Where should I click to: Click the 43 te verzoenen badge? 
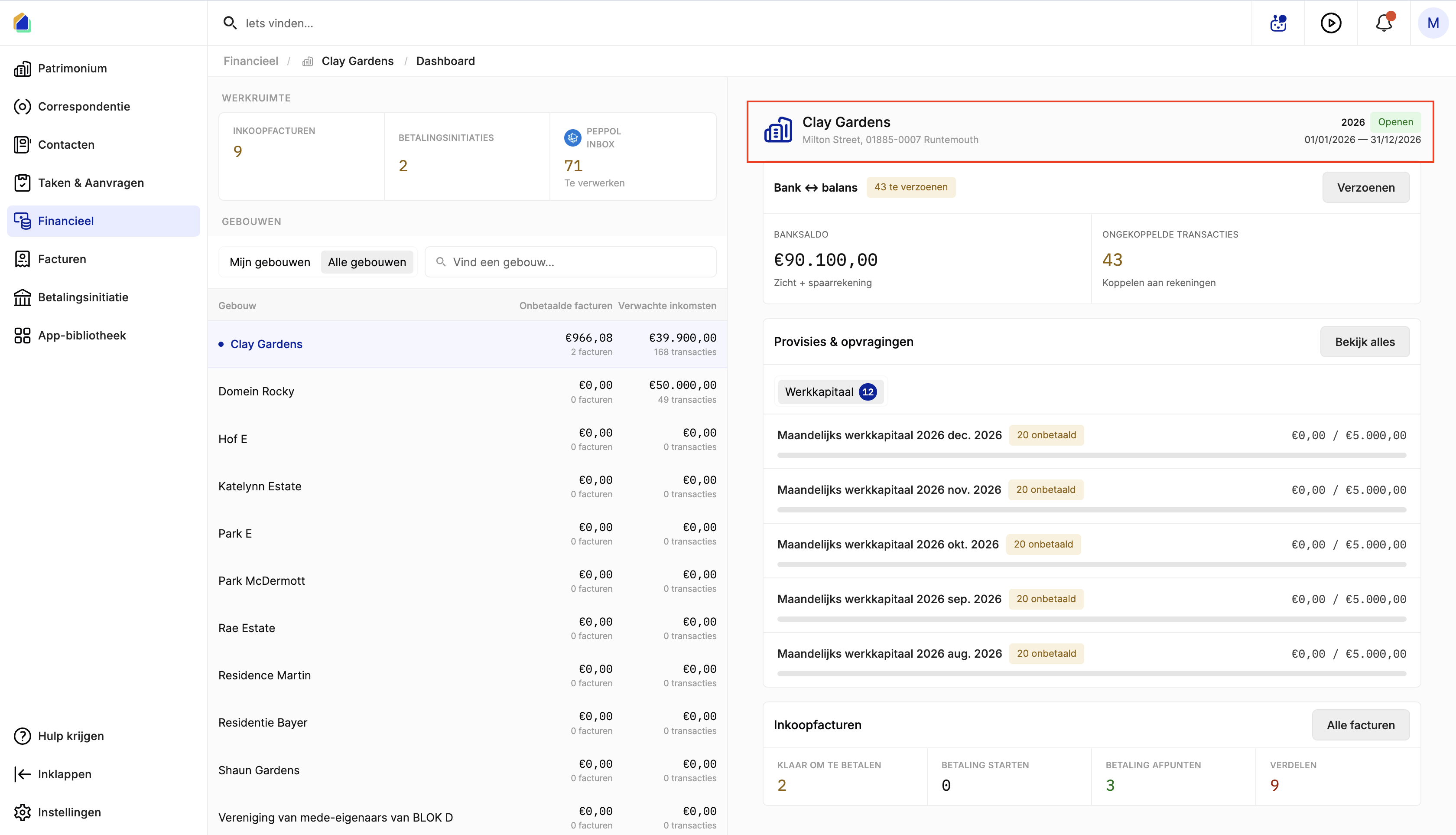pyautogui.click(x=911, y=187)
